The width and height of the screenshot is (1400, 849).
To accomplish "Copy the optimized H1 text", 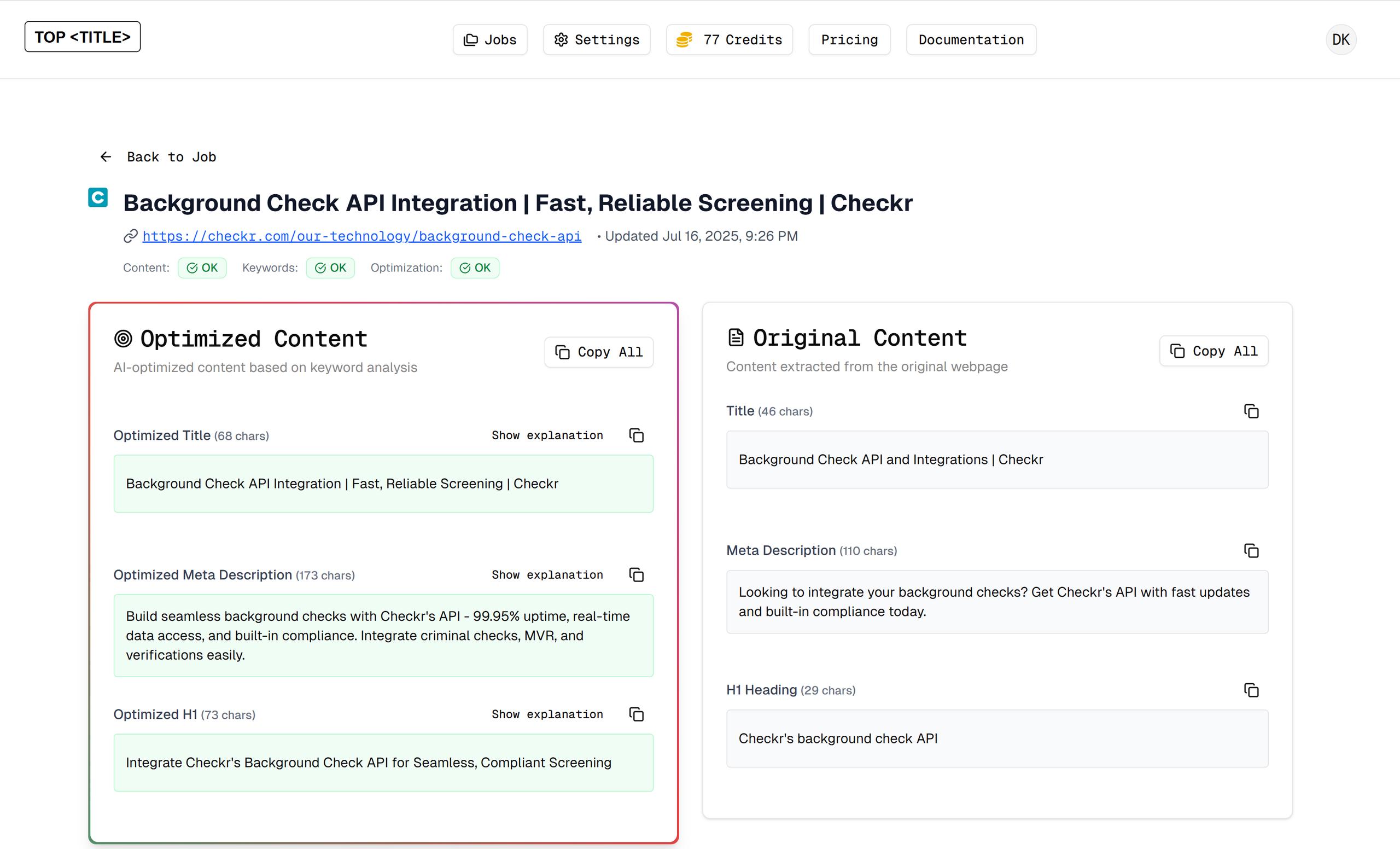I will [637, 714].
